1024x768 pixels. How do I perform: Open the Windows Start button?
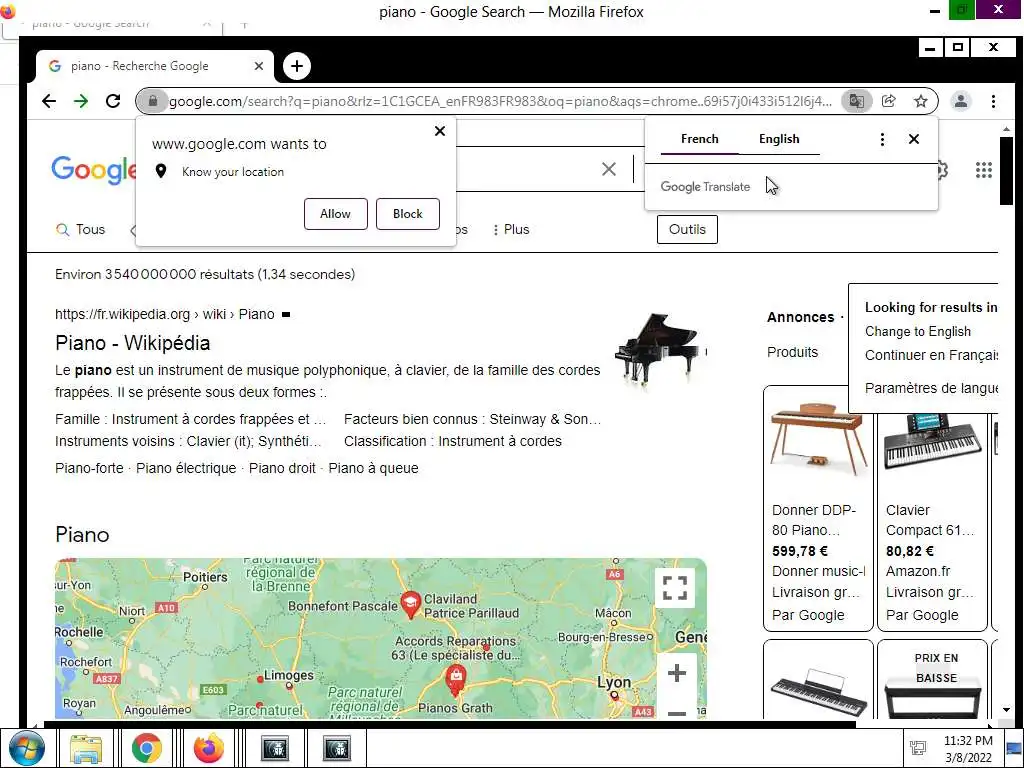tap(27, 748)
